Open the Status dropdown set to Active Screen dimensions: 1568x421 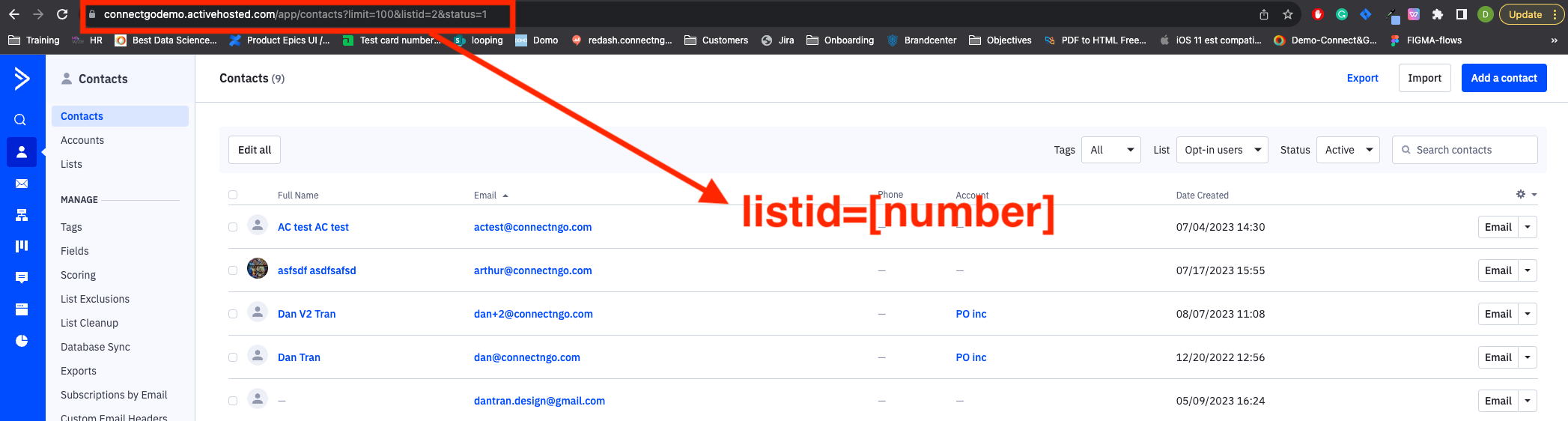[1347, 150]
